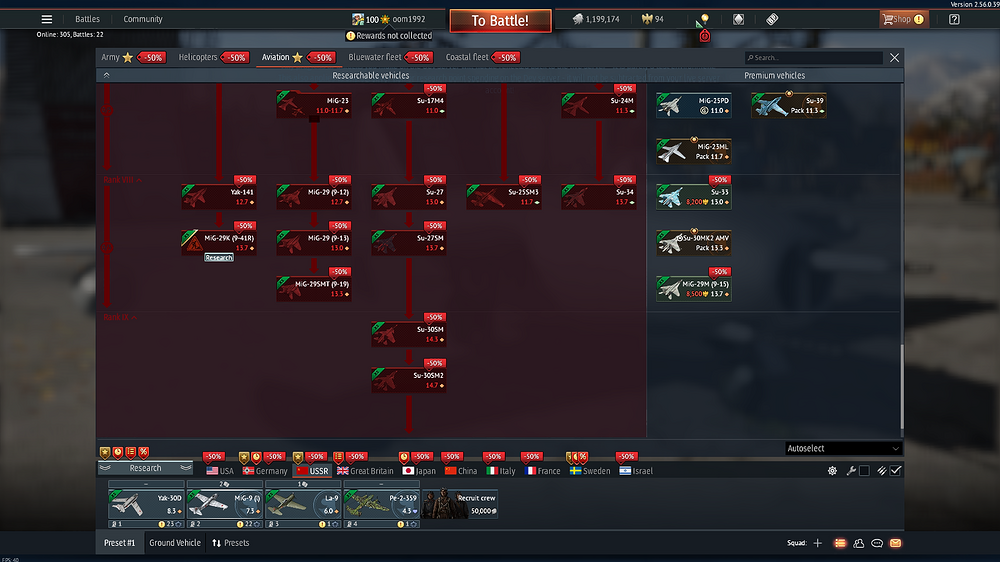Open the gear settings icon near nations bar
This screenshot has width=1000, height=562.
coord(832,471)
